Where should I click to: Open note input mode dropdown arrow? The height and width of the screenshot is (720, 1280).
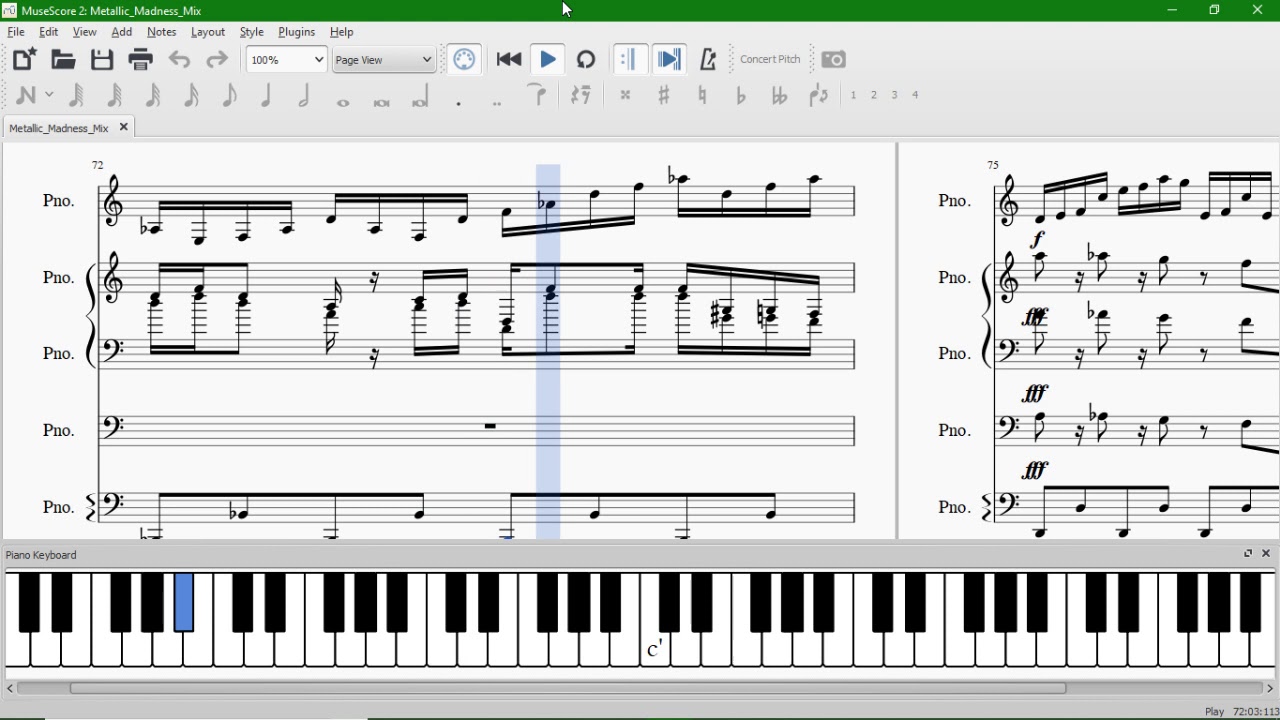coord(49,95)
